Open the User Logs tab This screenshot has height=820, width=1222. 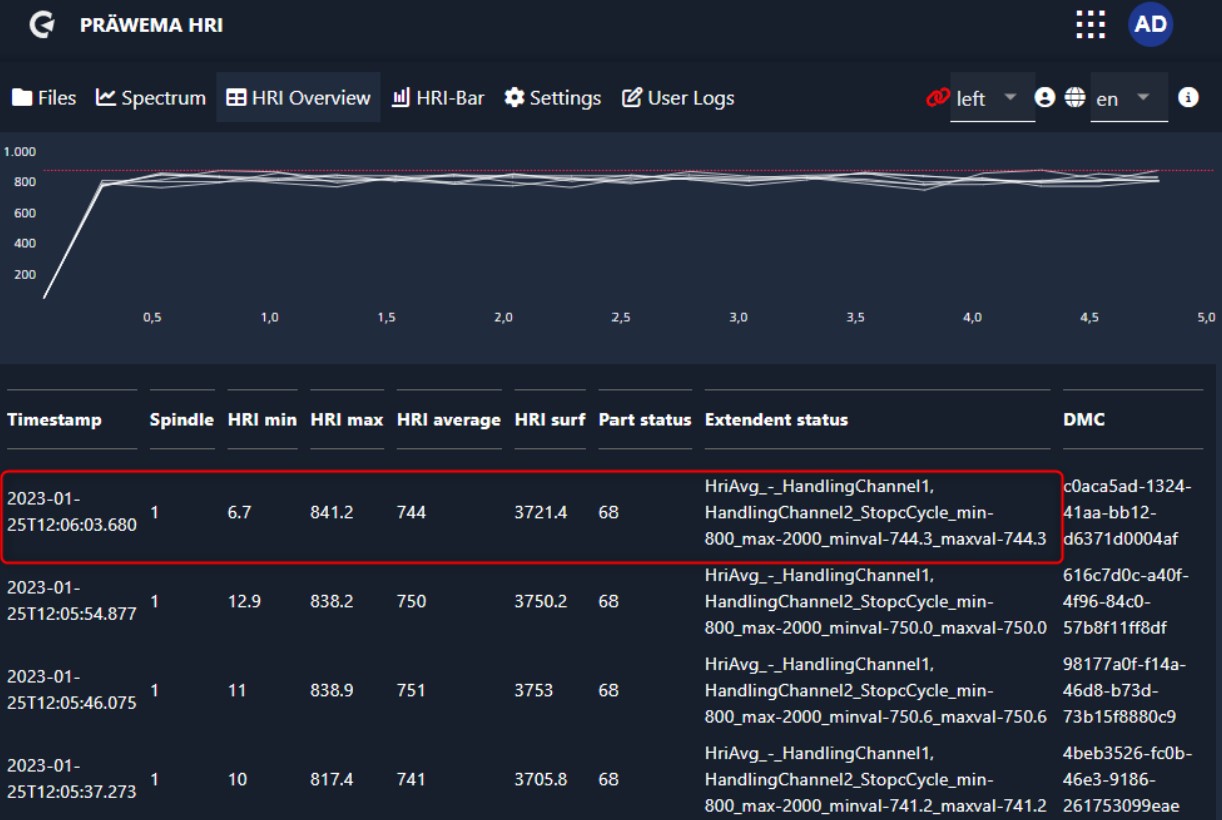(x=678, y=98)
